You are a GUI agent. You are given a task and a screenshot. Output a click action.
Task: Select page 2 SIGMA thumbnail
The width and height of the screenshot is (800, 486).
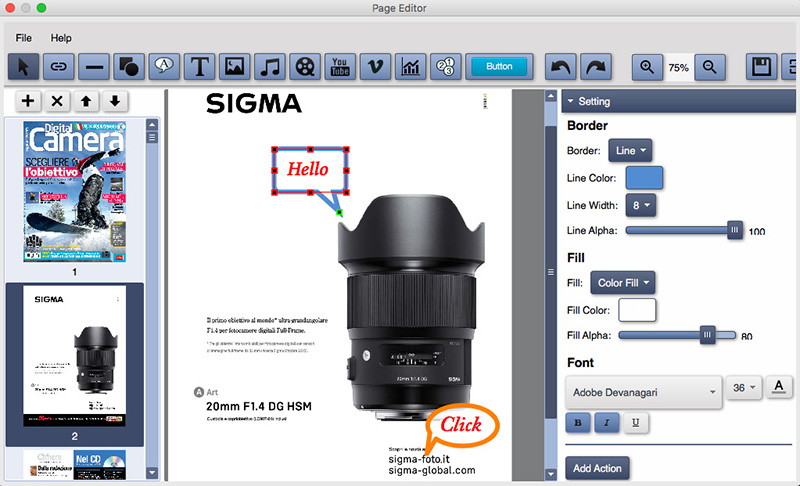pyautogui.click(x=74, y=356)
